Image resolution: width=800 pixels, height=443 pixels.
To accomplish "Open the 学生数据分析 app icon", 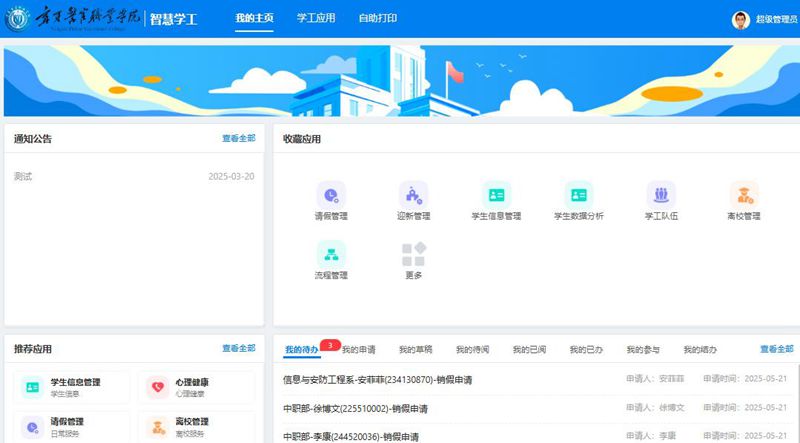I will pyautogui.click(x=578, y=194).
